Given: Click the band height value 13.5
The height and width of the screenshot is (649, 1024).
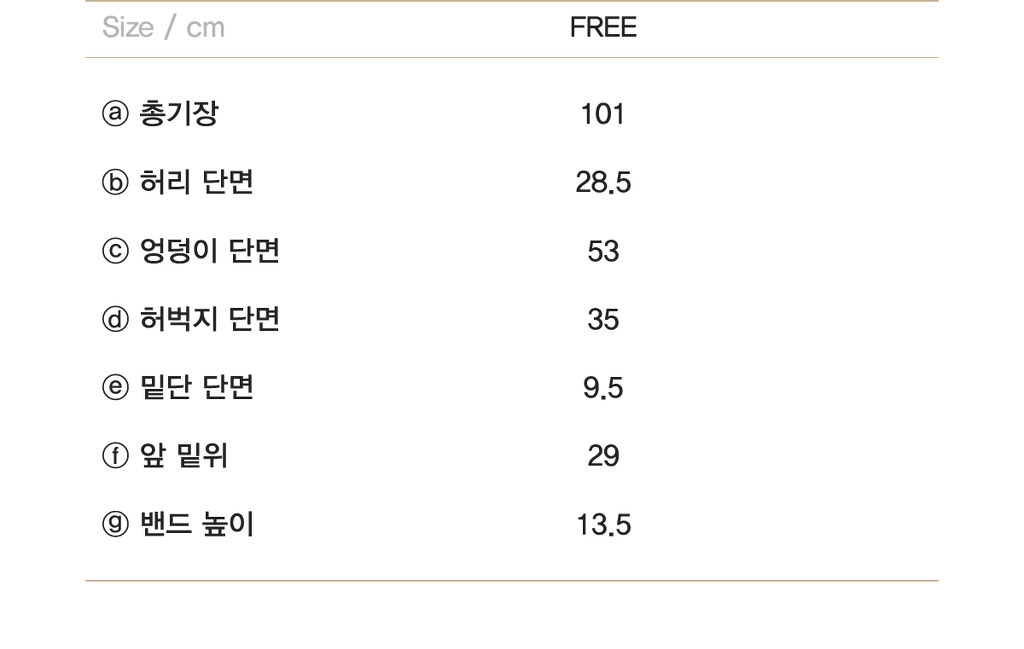Looking at the screenshot, I should click(603, 525).
